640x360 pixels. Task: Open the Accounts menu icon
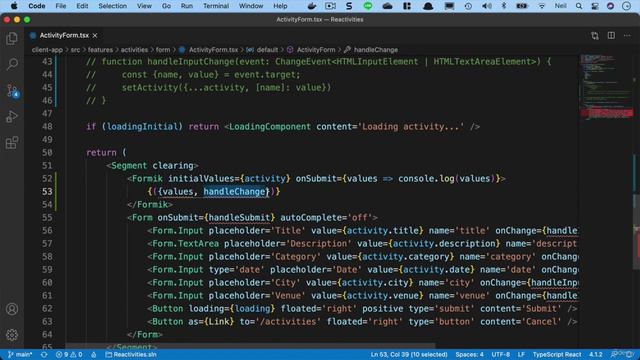click(x=12, y=309)
